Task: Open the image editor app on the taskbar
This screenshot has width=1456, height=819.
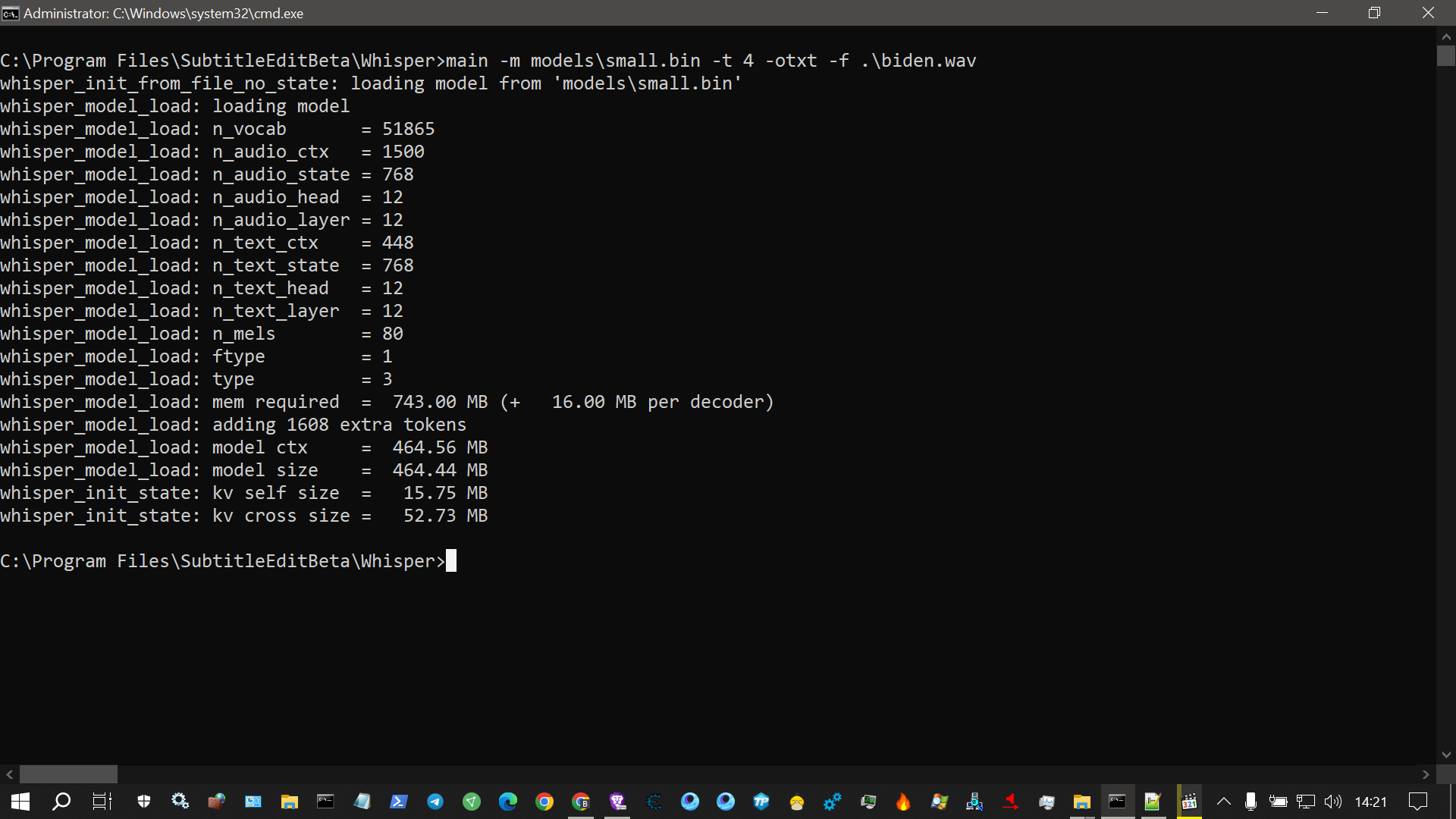Action: coord(1153,802)
